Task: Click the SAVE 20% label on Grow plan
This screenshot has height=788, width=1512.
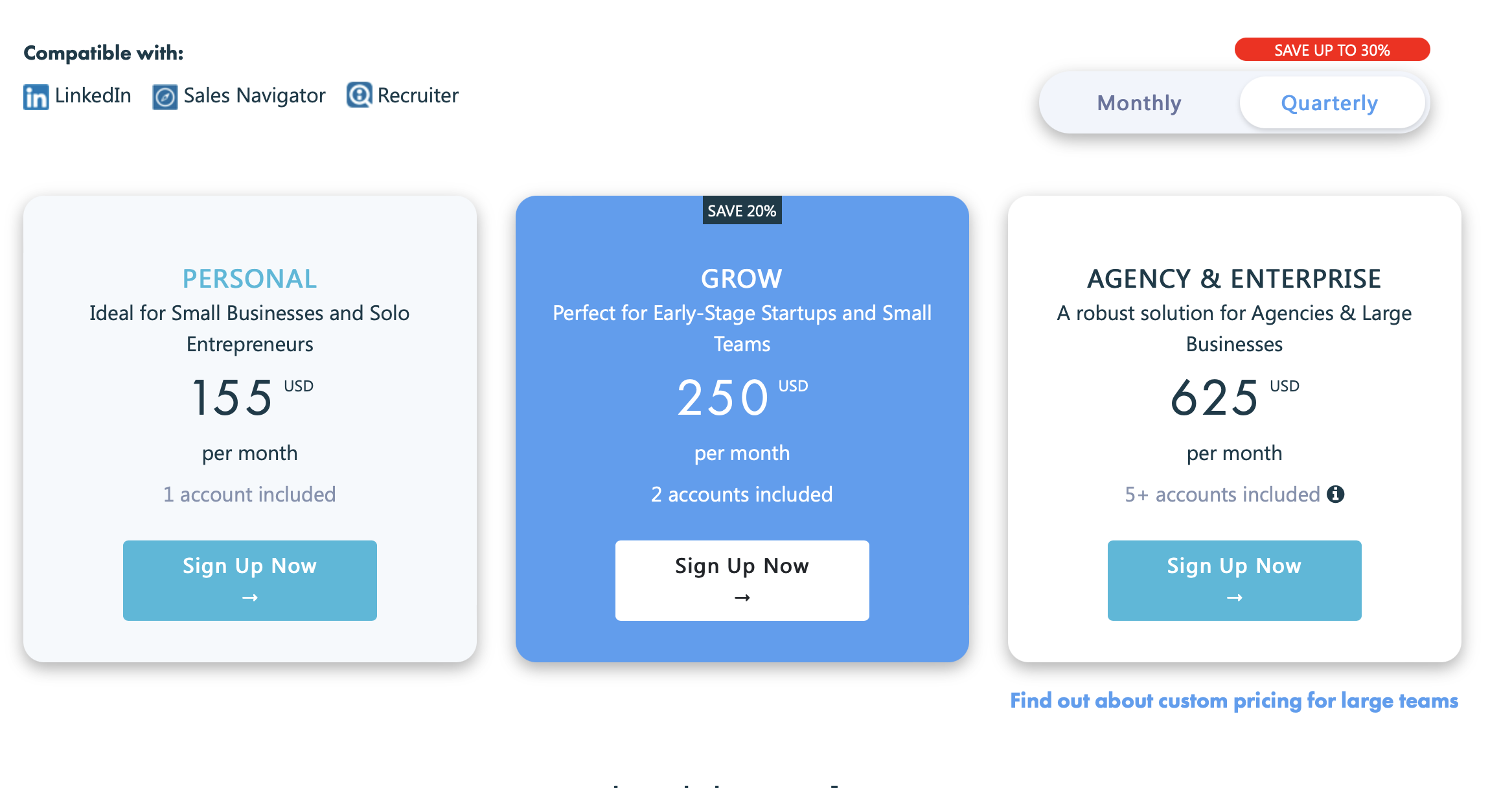Action: tap(740, 210)
